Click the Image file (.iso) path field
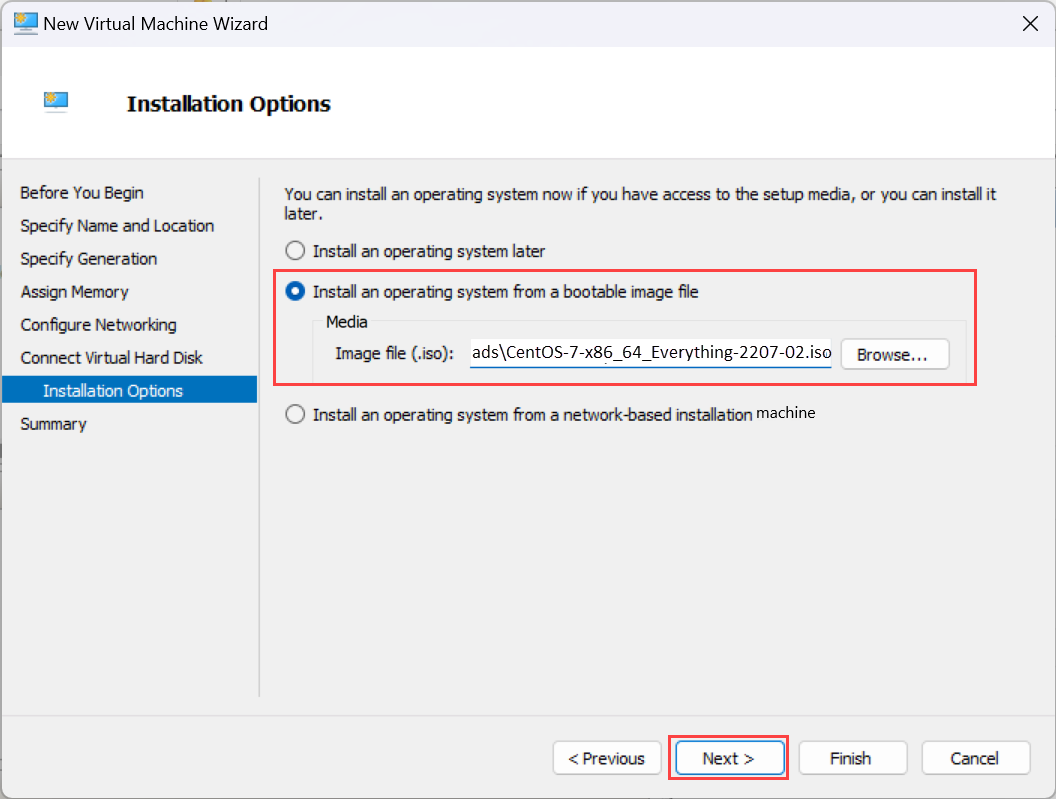The height and width of the screenshot is (799, 1056). pyautogui.click(x=650, y=354)
